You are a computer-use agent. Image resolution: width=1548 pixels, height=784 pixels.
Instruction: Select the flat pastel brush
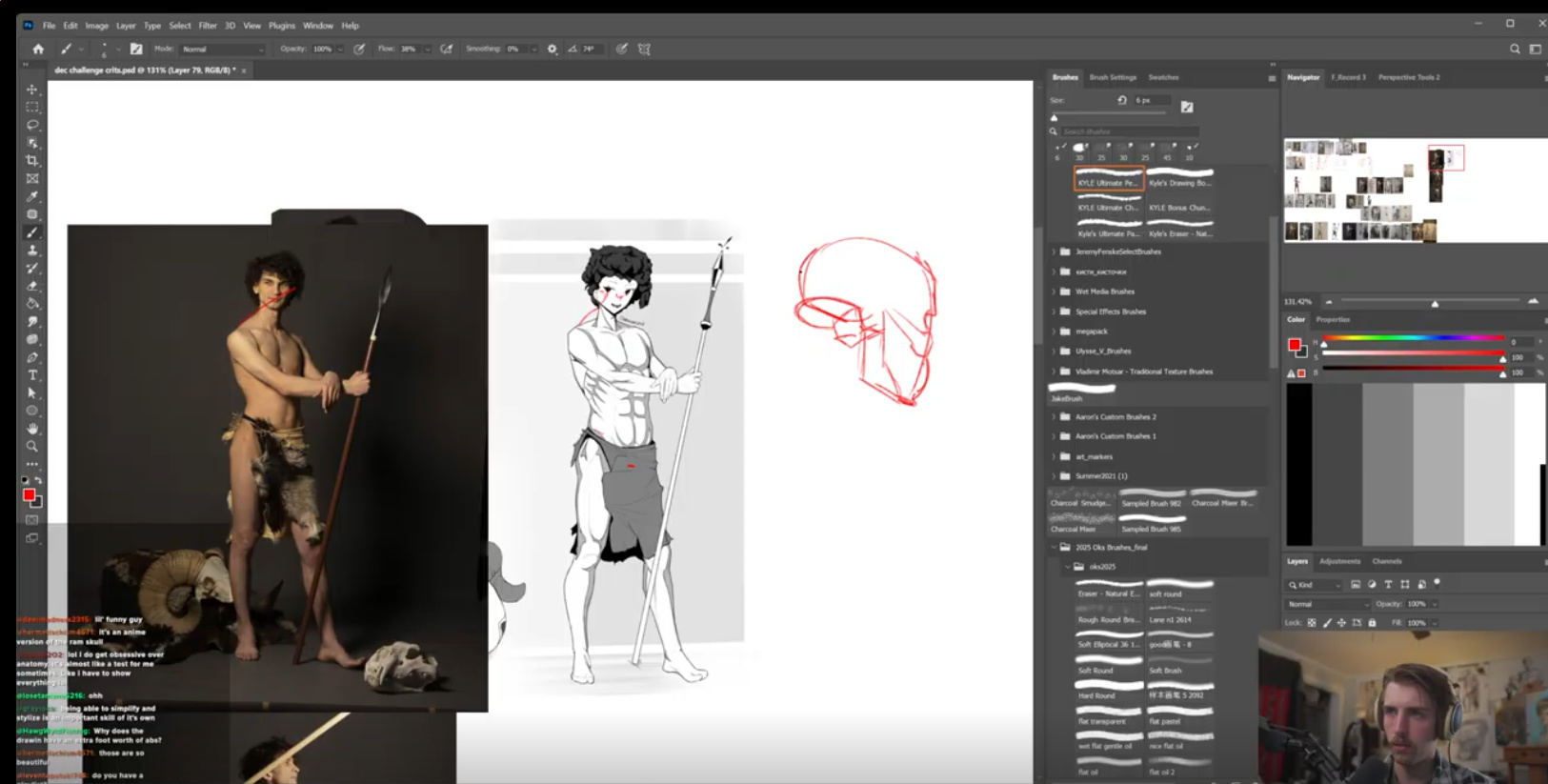click(x=1180, y=716)
